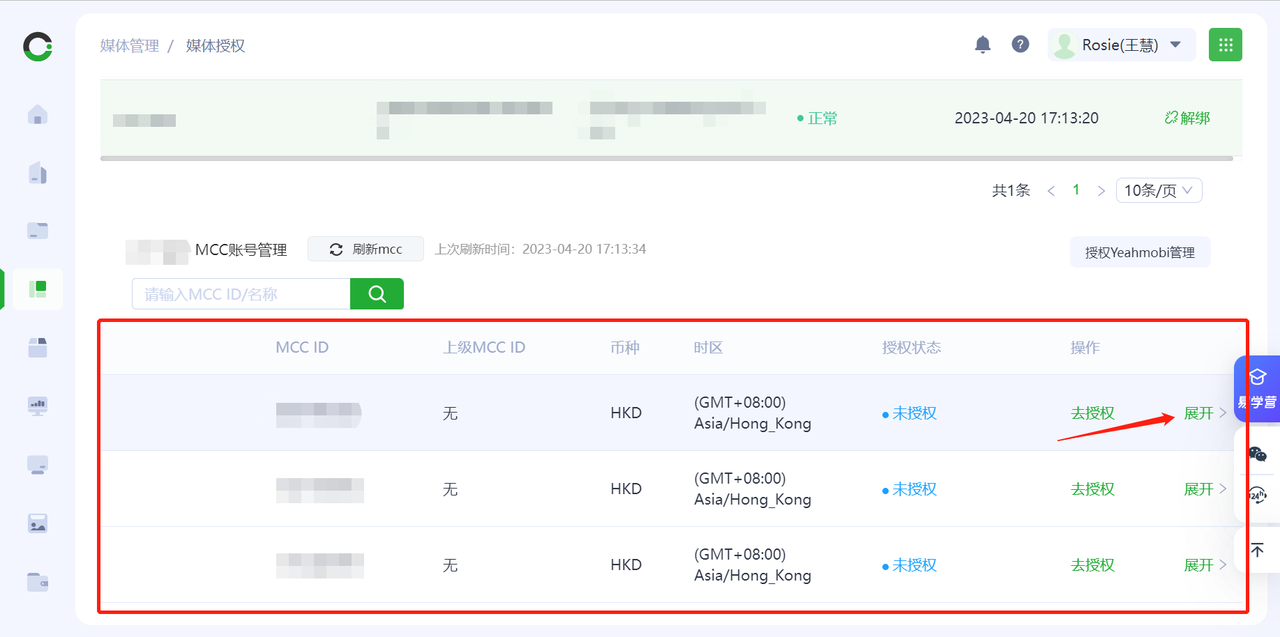1280x637 pixels.
Task: Open the 10条/页 page size dropdown
Action: point(1159,190)
